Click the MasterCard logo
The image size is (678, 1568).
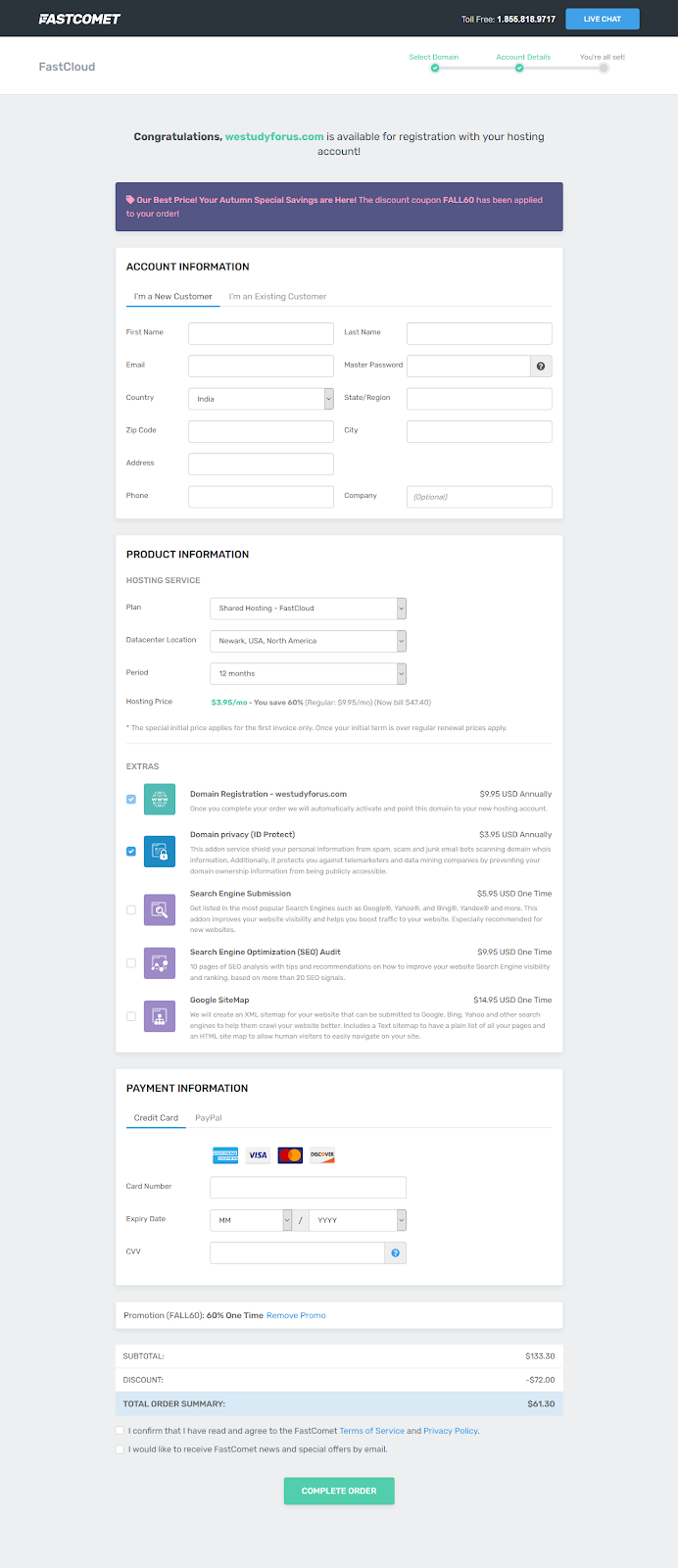(290, 1154)
